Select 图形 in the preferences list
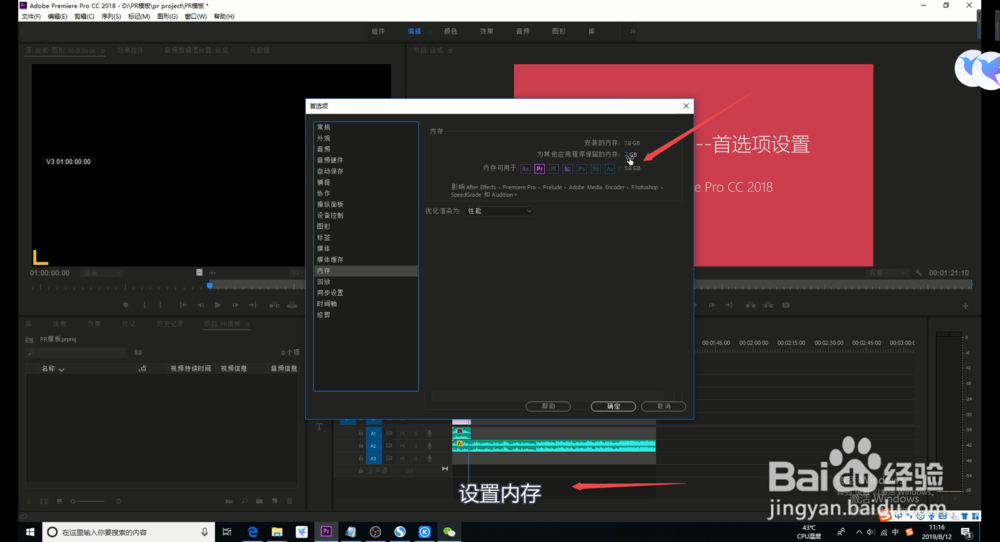This screenshot has height=542, width=1000. [x=324, y=226]
